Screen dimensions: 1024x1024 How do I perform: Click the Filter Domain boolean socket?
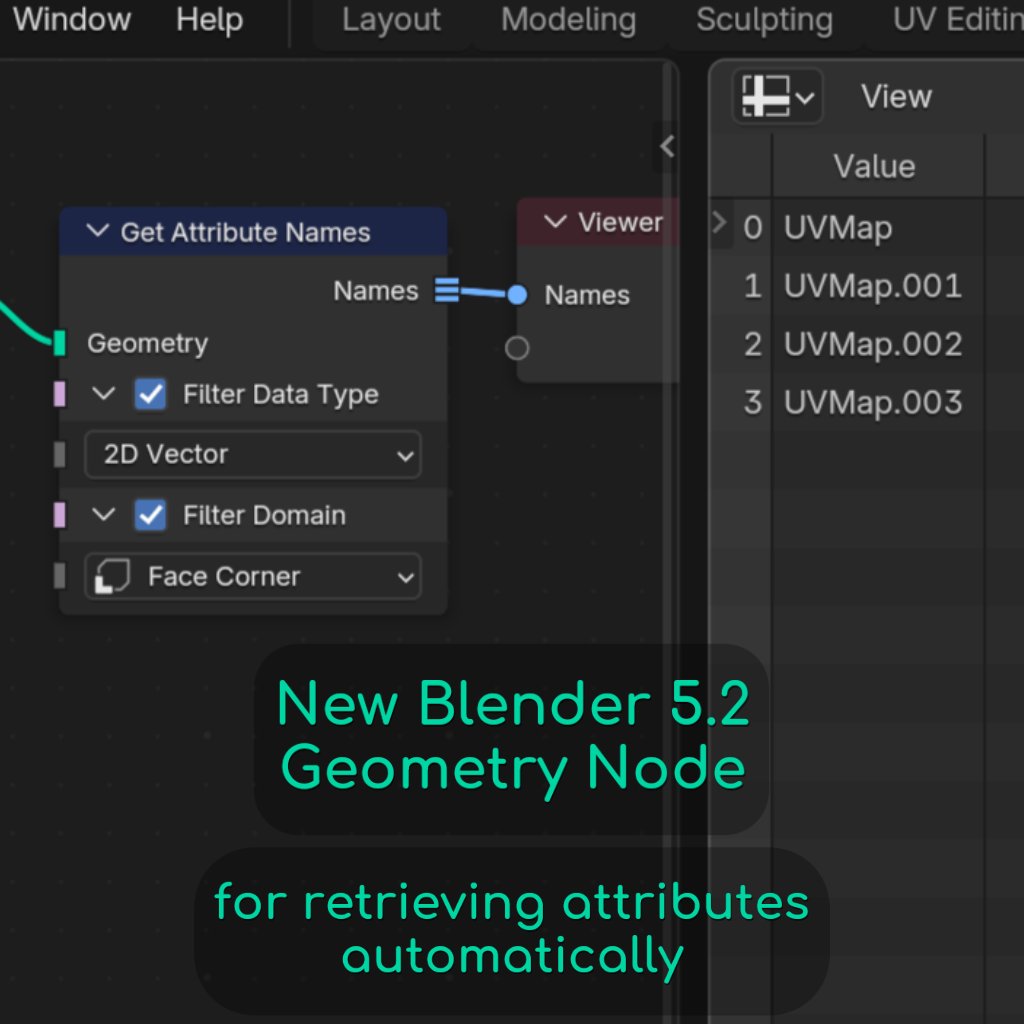pos(59,515)
